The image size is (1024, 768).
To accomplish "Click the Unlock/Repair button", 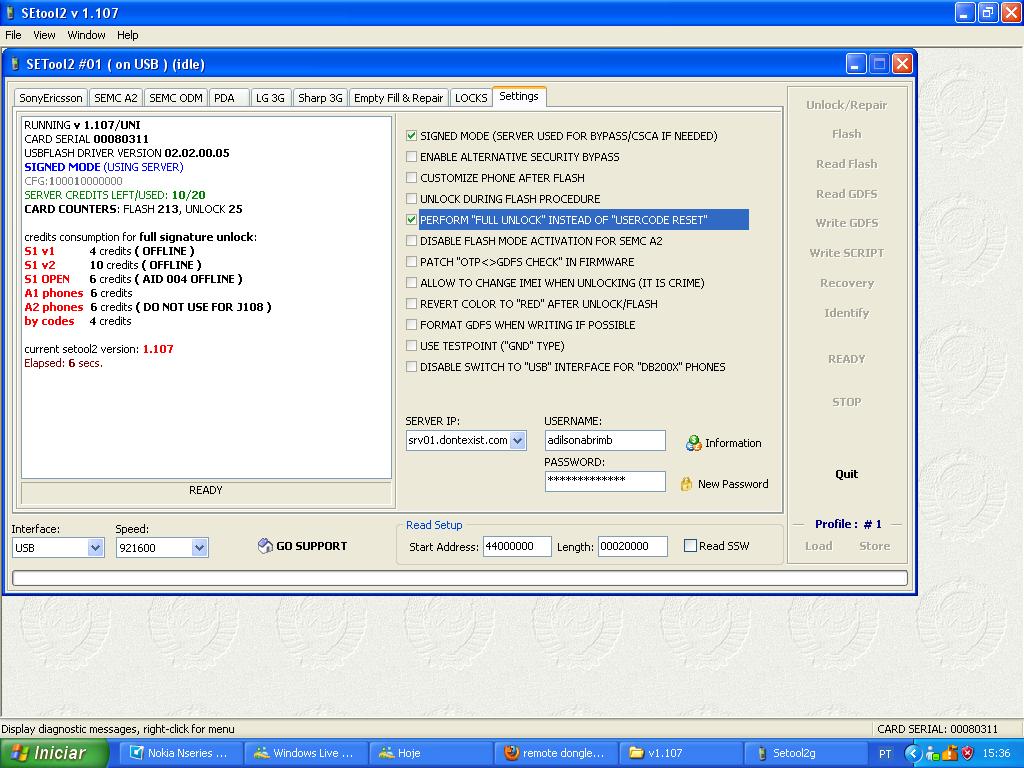I will click(846, 105).
